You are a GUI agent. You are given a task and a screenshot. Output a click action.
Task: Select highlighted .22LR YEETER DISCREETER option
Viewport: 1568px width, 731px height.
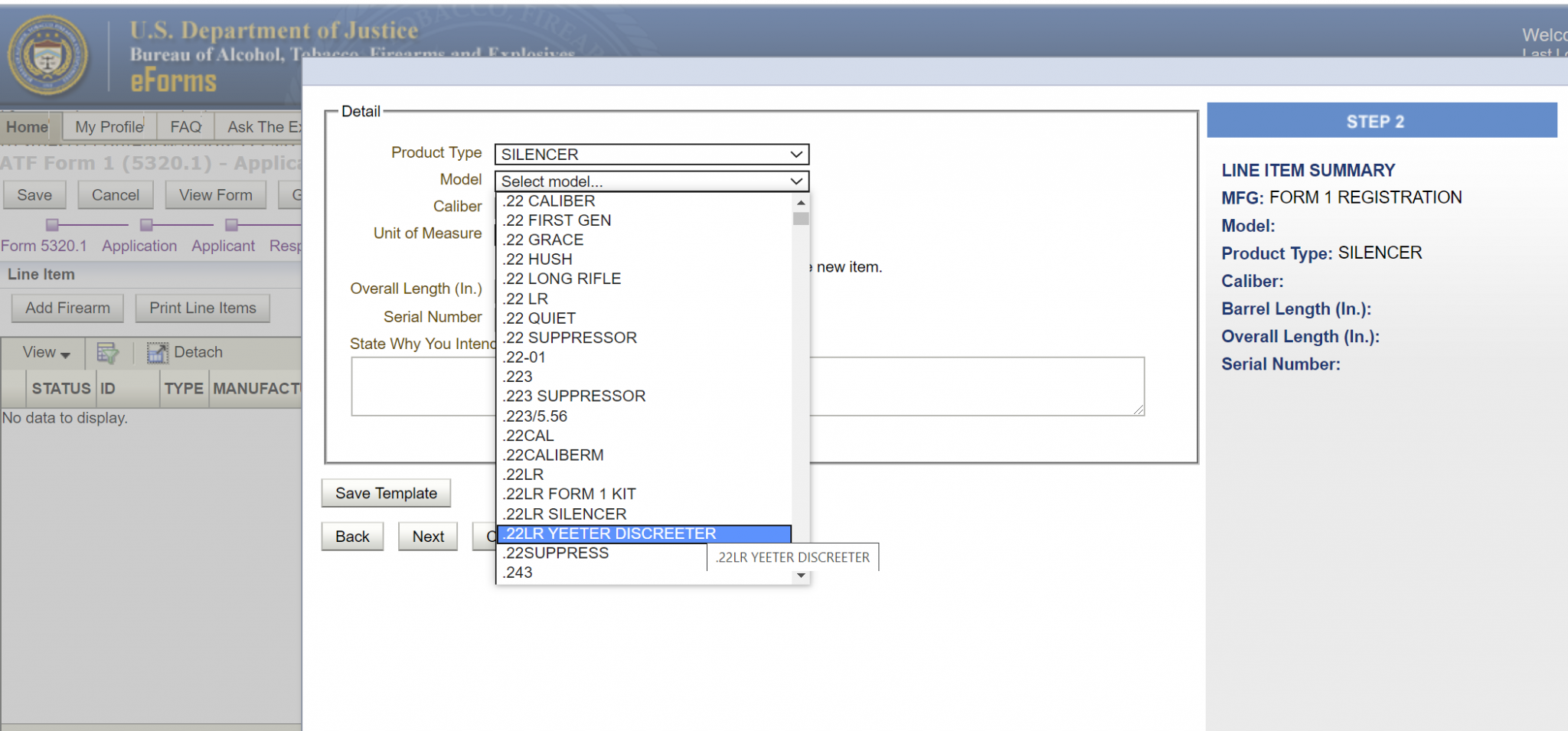[644, 534]
